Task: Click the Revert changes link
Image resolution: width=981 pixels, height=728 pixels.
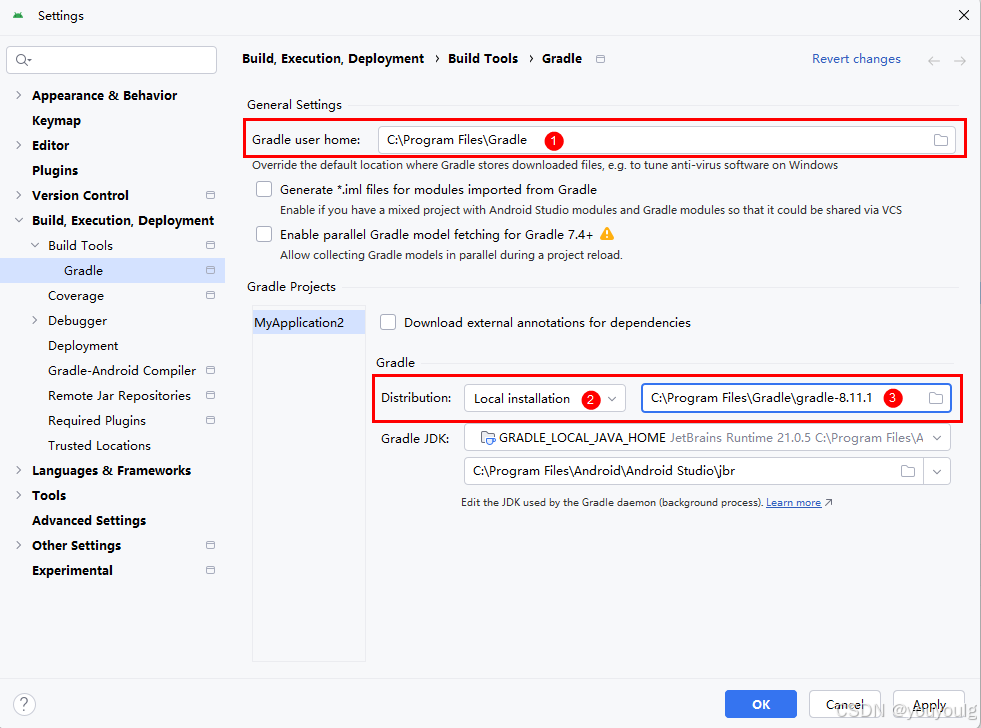Action: pos(856,59)
